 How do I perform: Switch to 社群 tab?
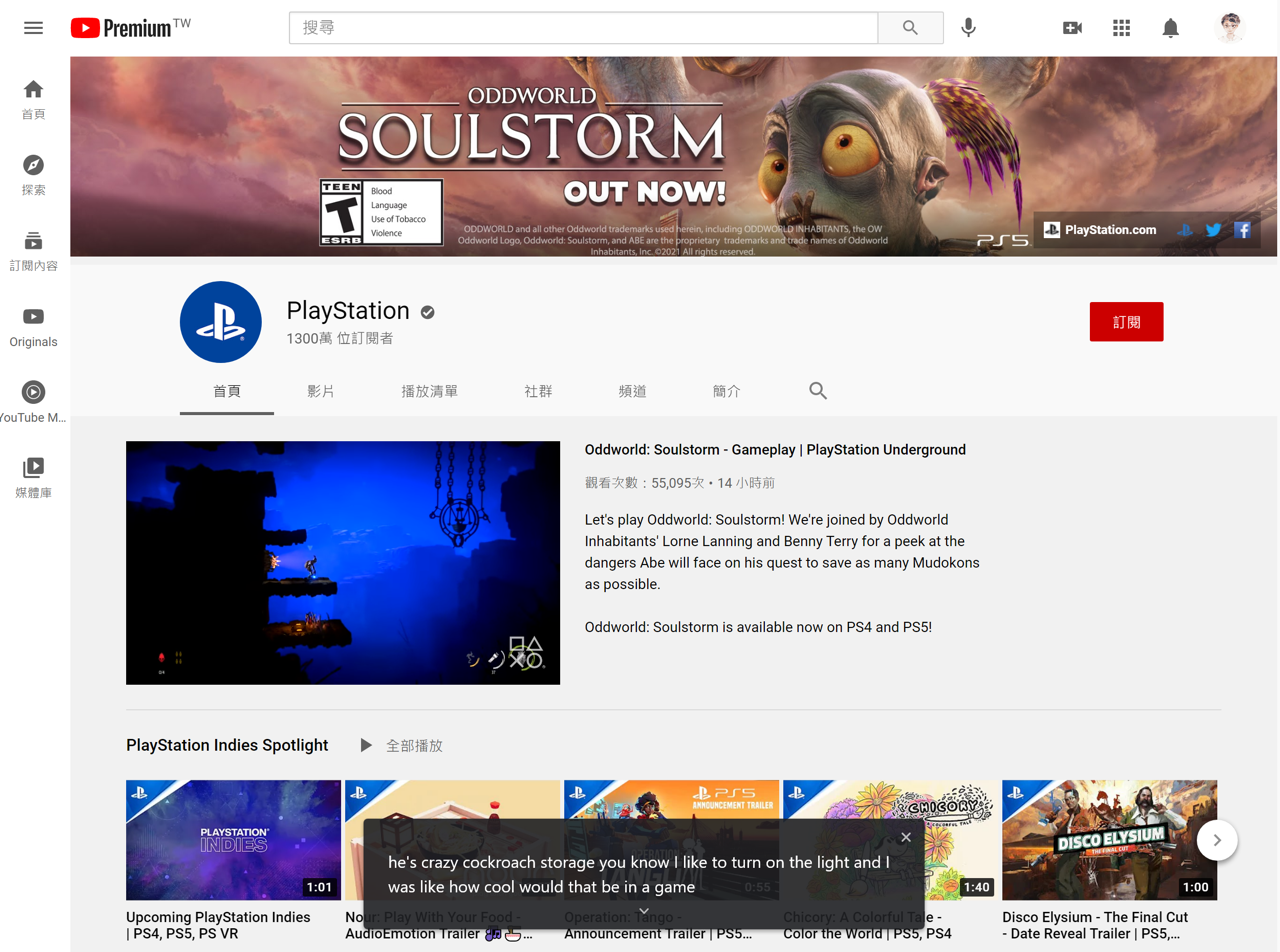[538, 391]
